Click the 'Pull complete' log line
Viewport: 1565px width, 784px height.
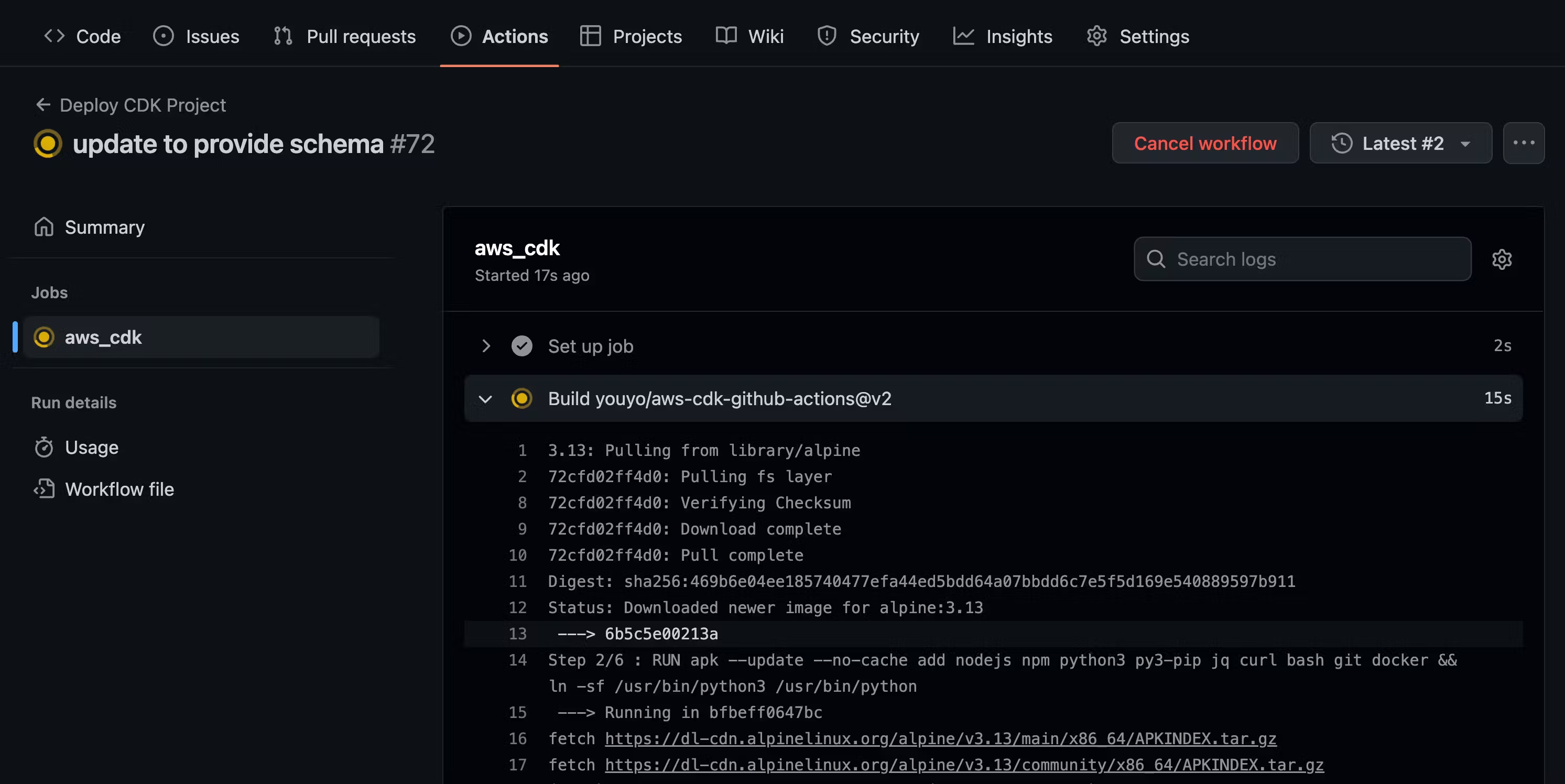(x=676, y=555)
